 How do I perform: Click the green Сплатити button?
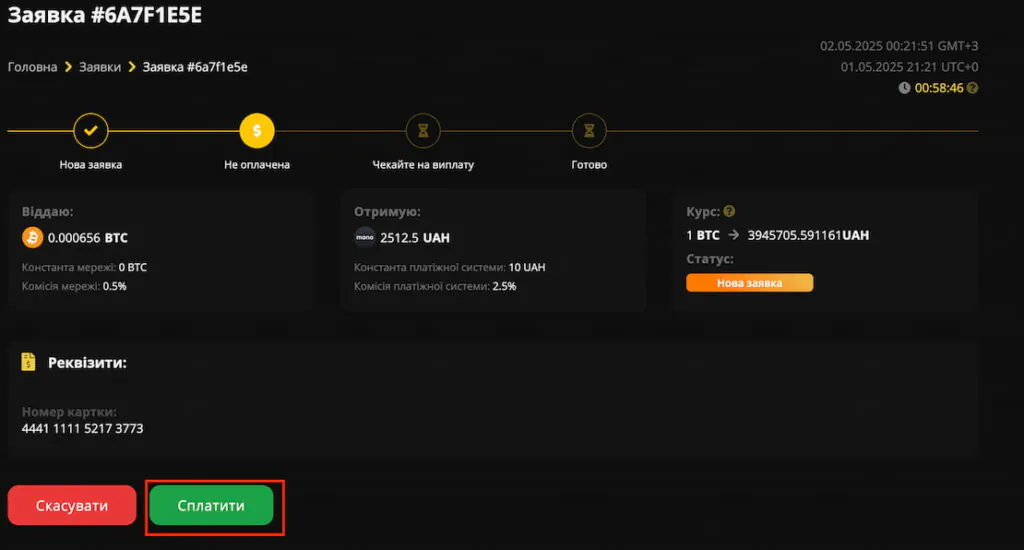(x=211, y=505)
